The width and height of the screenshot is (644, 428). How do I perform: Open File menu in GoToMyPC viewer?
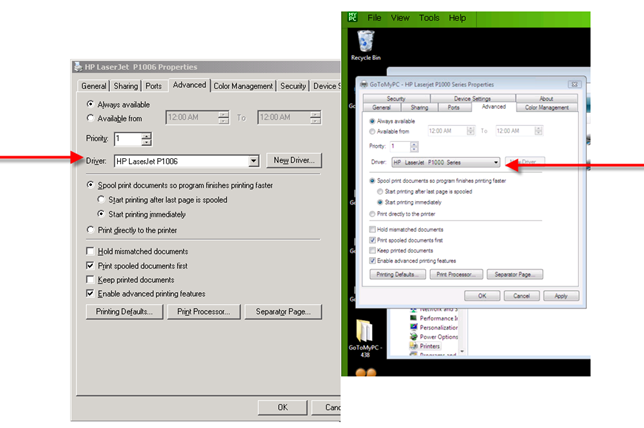374,18
